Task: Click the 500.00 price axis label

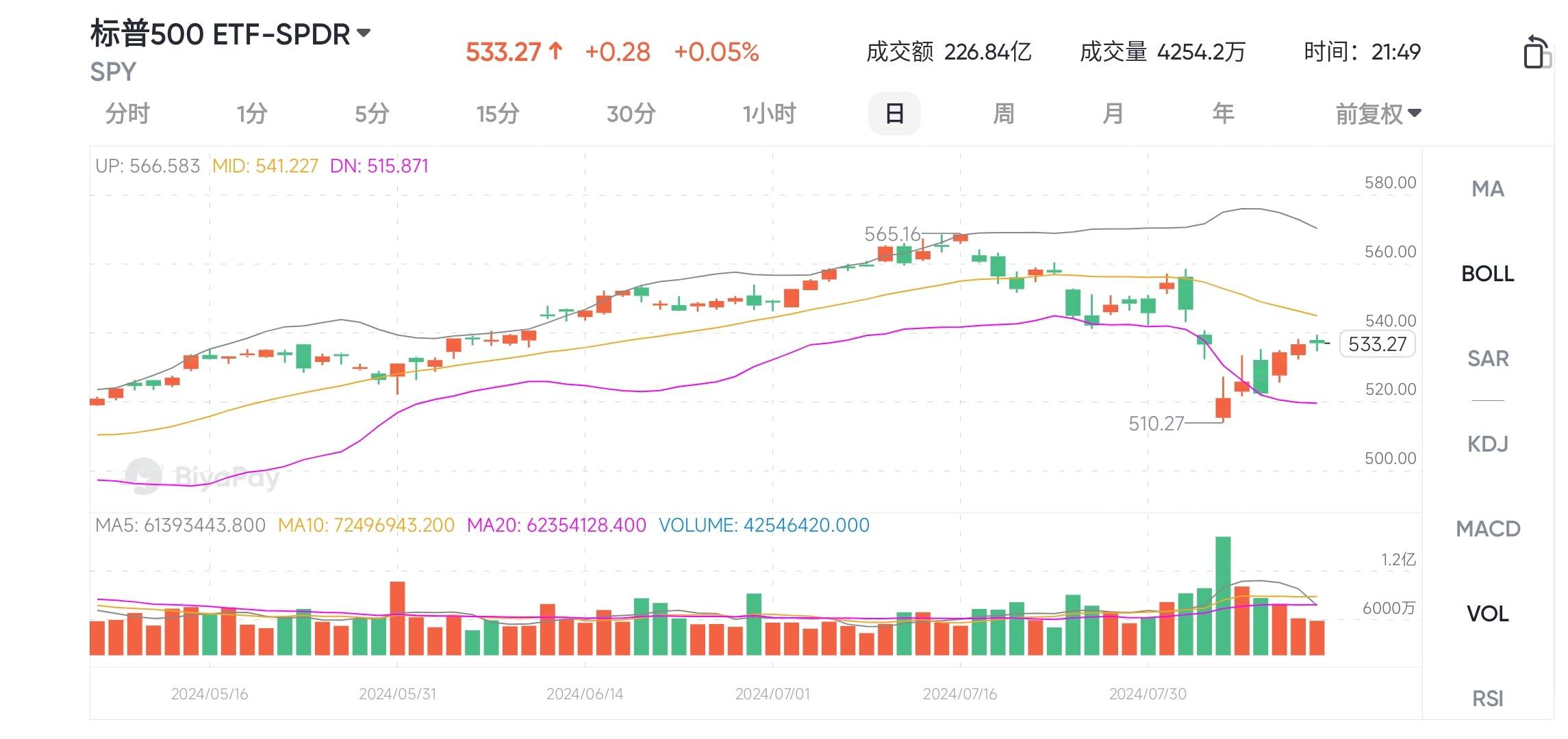Action: pos(1390,458)
